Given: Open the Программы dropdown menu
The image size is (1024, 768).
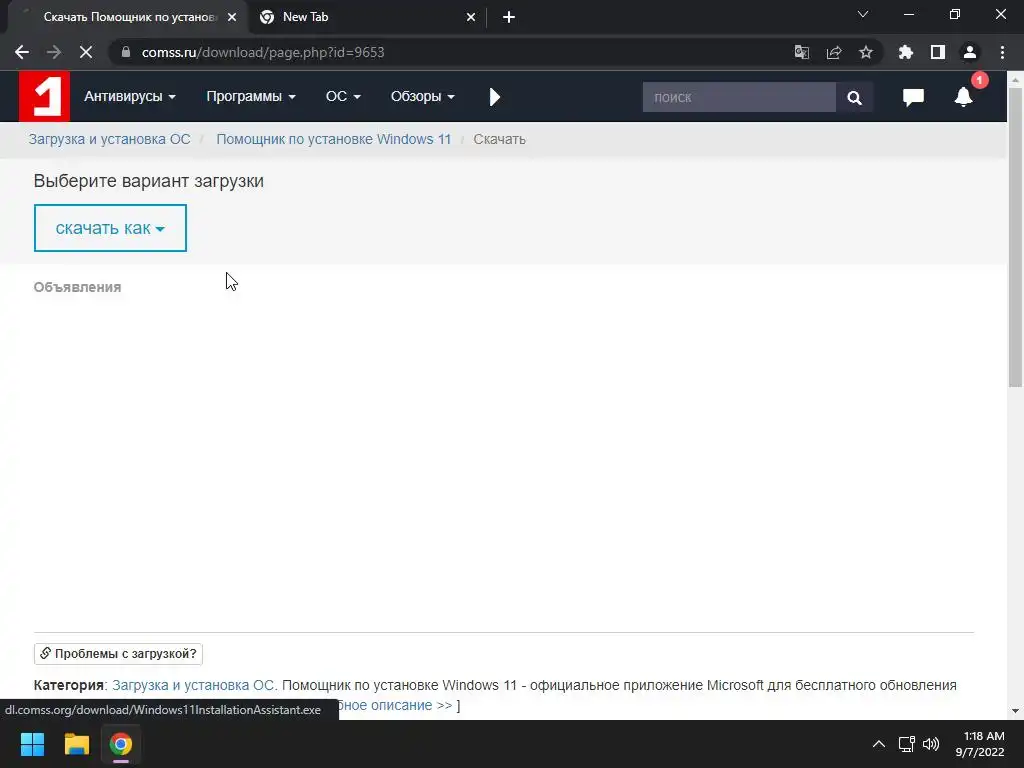Looking at the screenshot, I should [251, 97].
